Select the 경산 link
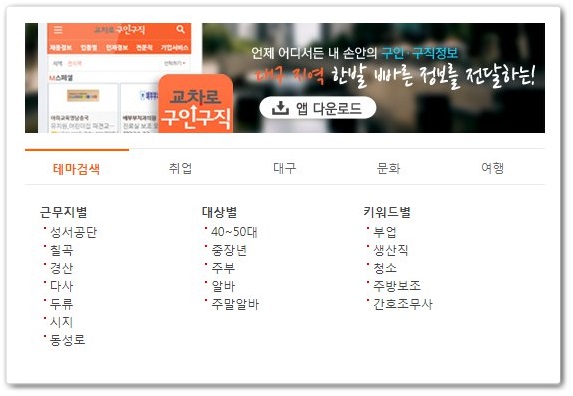573x396 pixels. point(61,268)
